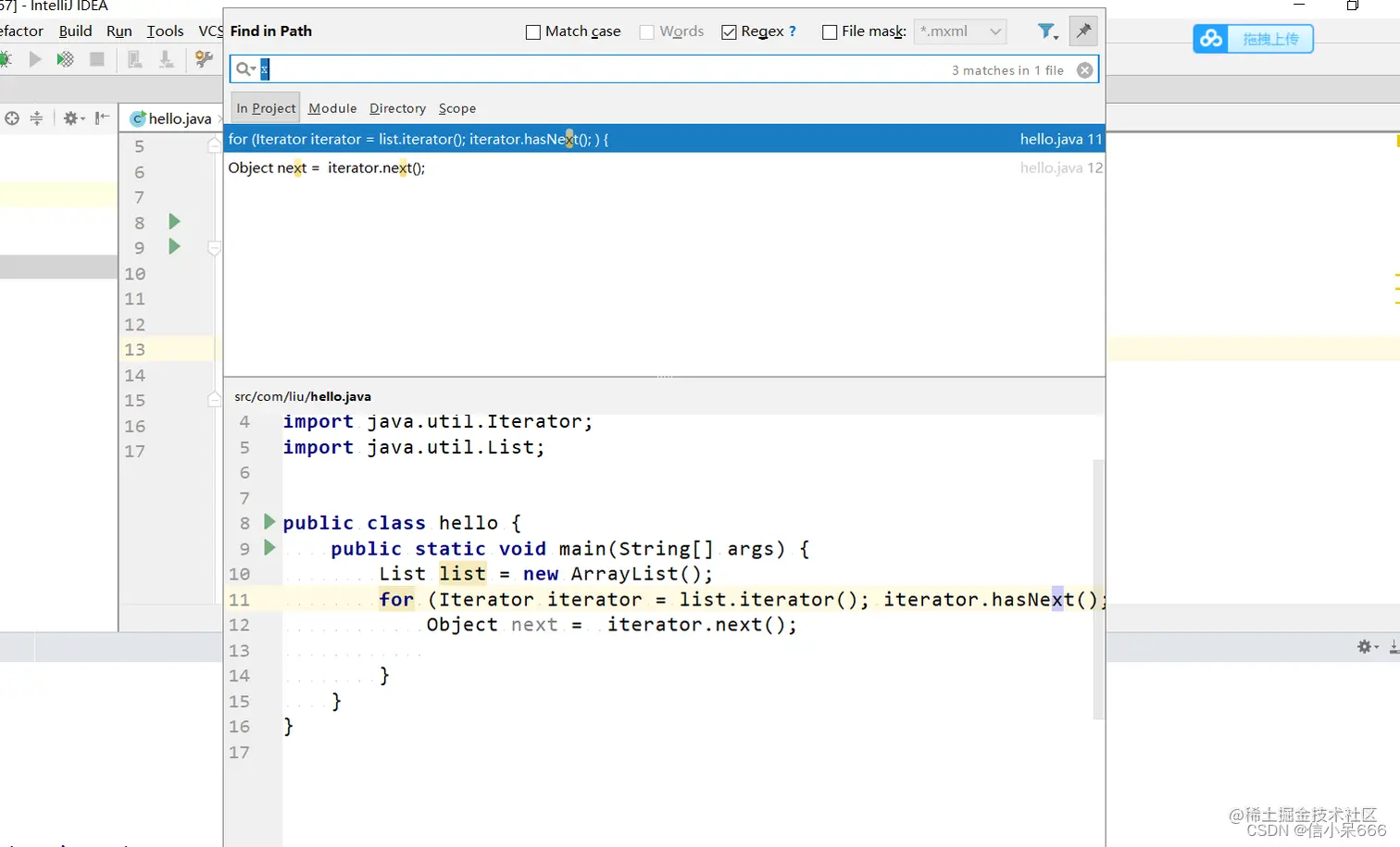Viewport: 1400px width, 847px height.
Task: Click the Collapse All icon in project panel
Action: (x=36, y=118)
